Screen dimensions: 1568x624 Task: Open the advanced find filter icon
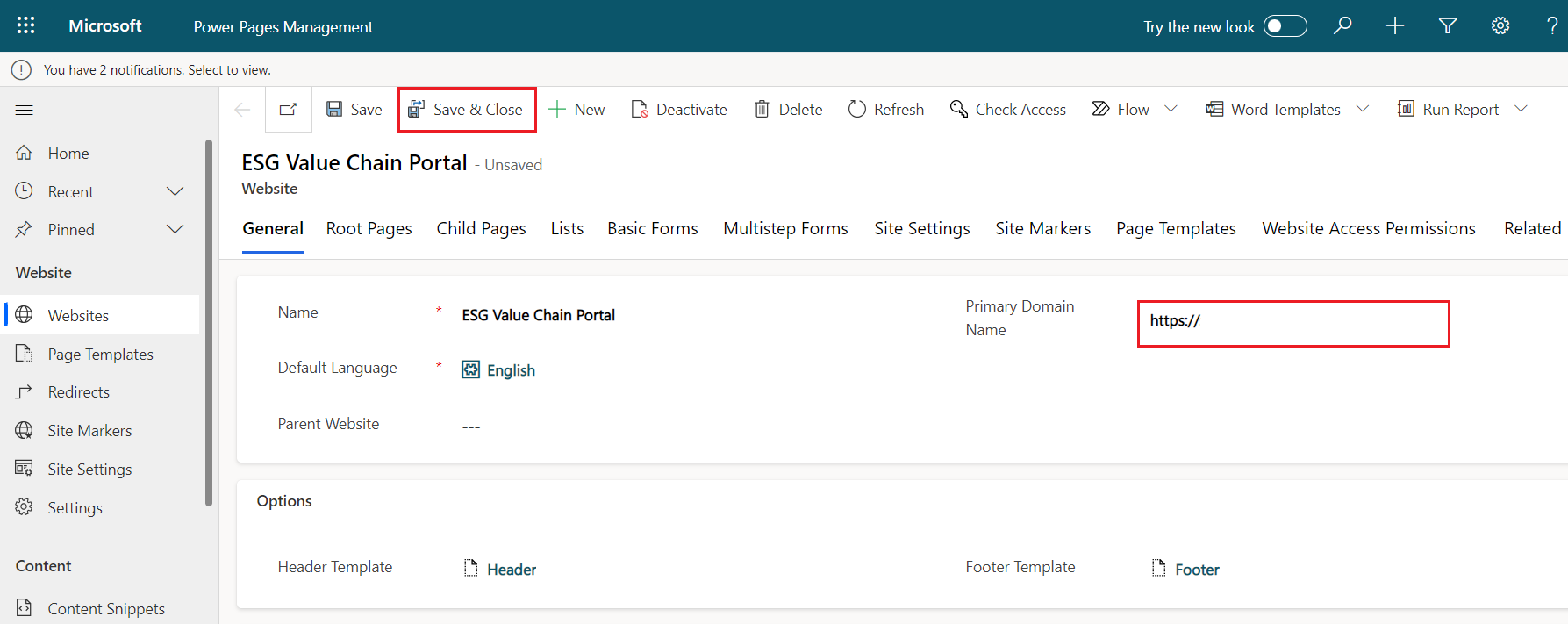pos(1448,26)
